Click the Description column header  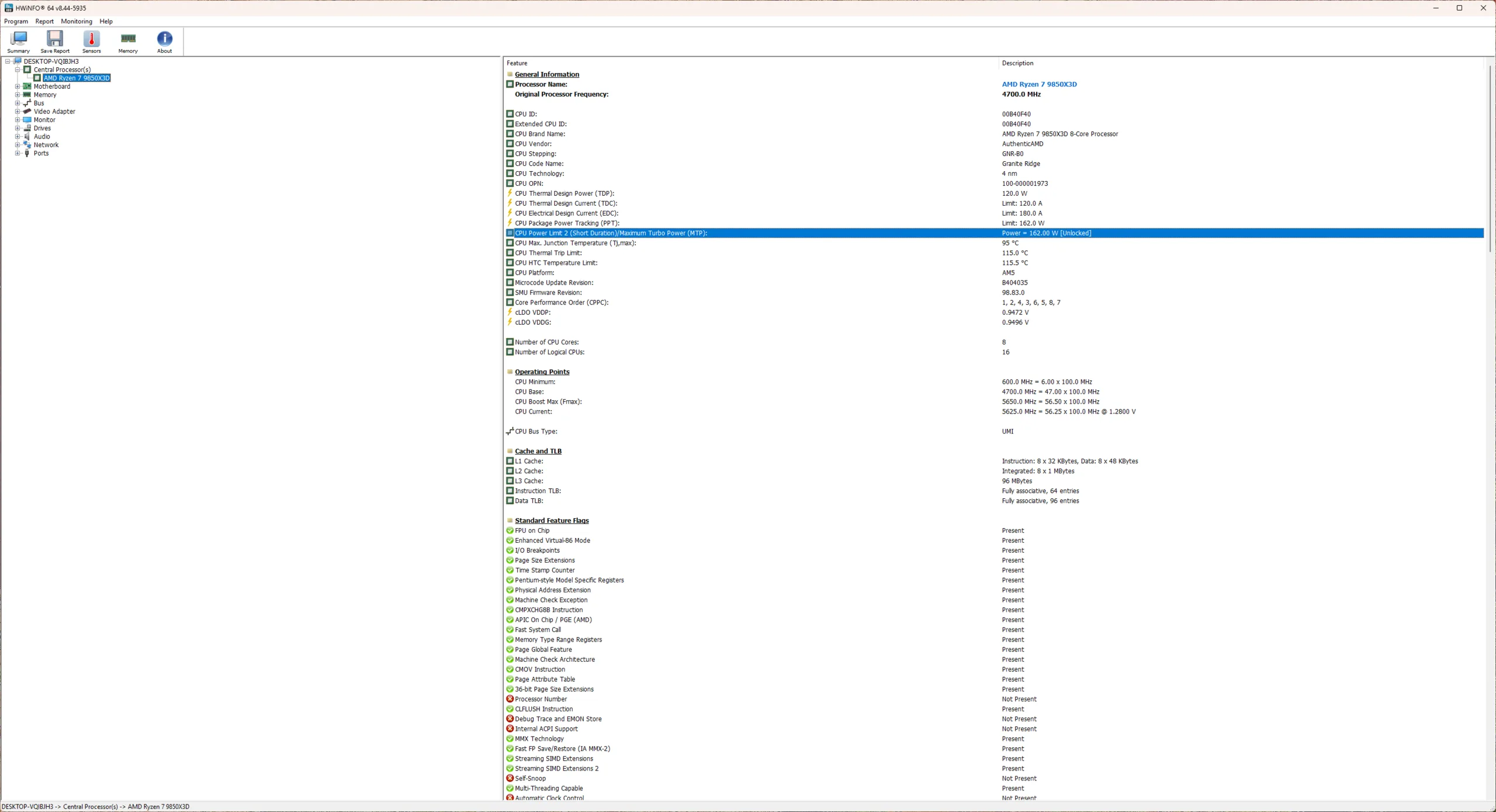click(1017, 63)
